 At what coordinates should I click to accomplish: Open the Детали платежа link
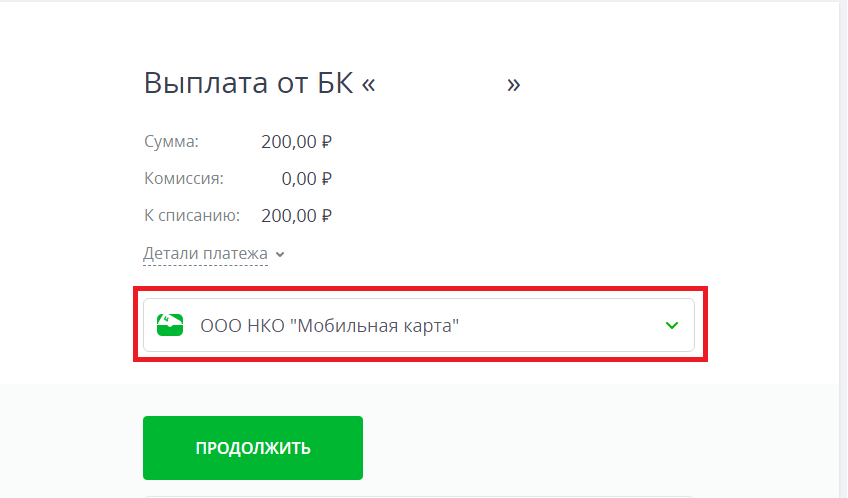(x=205, y=254)
